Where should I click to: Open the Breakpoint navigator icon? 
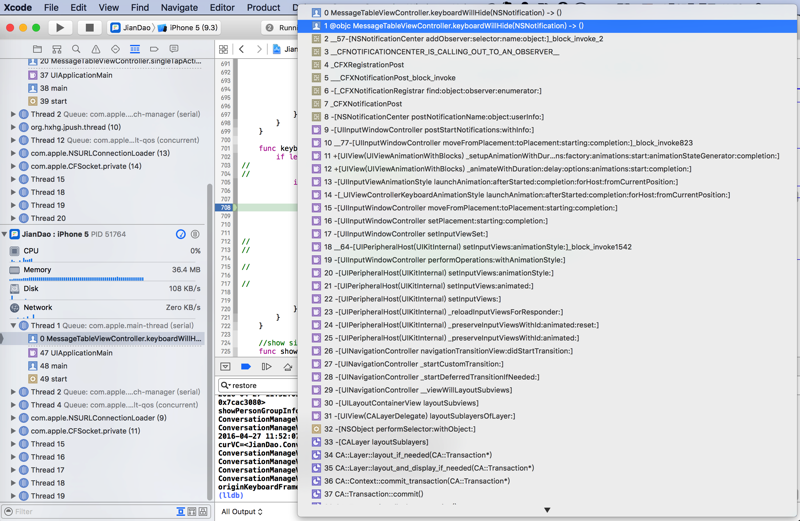154,49
